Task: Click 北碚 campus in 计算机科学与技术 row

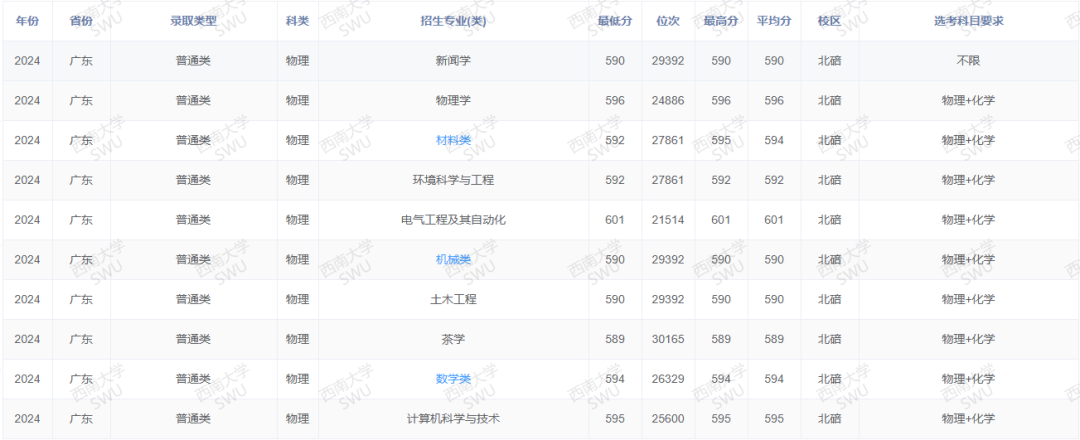Action: (x=829, y=419)
